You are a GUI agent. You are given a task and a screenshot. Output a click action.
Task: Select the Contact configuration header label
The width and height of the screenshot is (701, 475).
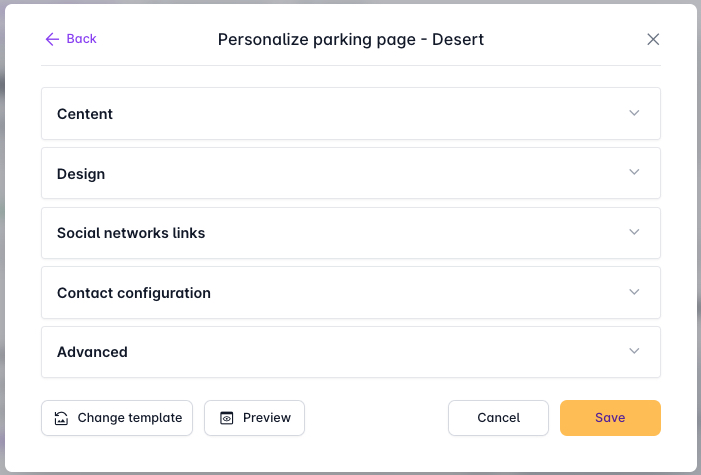click(x=134, y=293)
